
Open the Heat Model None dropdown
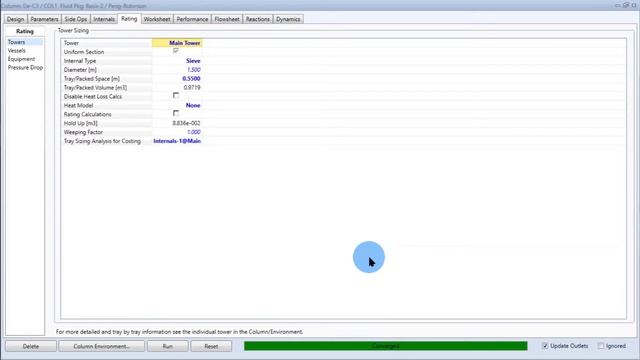pos(177,105)
